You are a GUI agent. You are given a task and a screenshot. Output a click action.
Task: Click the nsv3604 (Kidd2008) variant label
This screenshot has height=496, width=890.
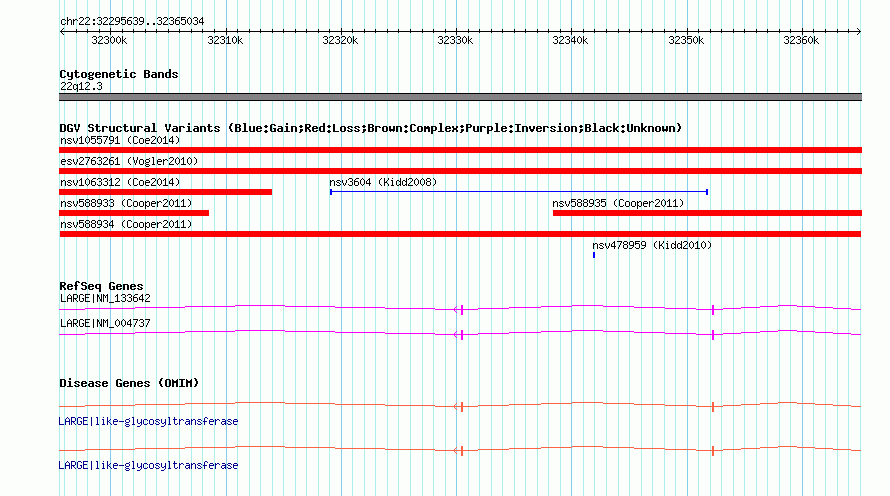383,182
